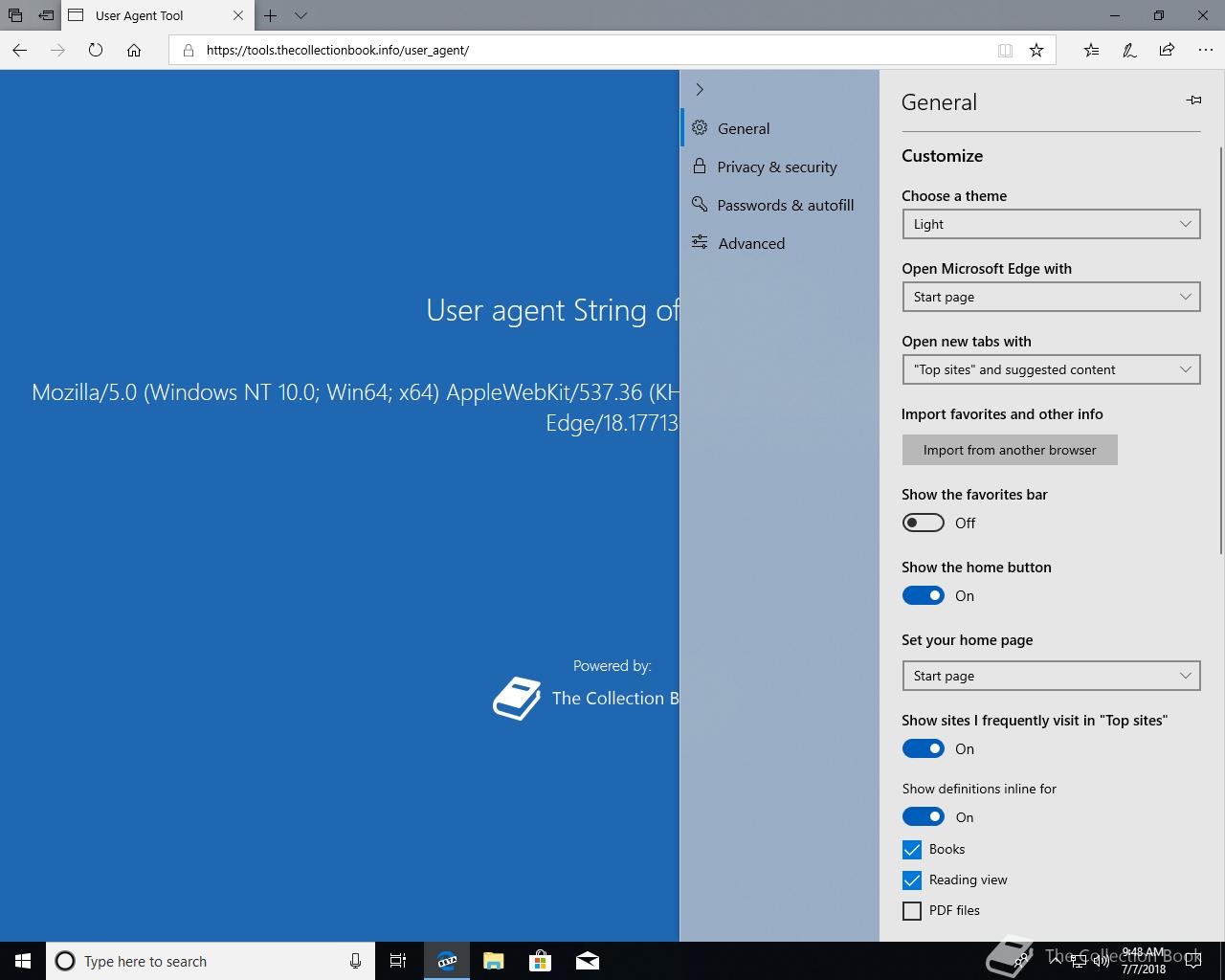Open Settings and more ellipsis menu
The image size is (1225, 980).
(1205, 50)
